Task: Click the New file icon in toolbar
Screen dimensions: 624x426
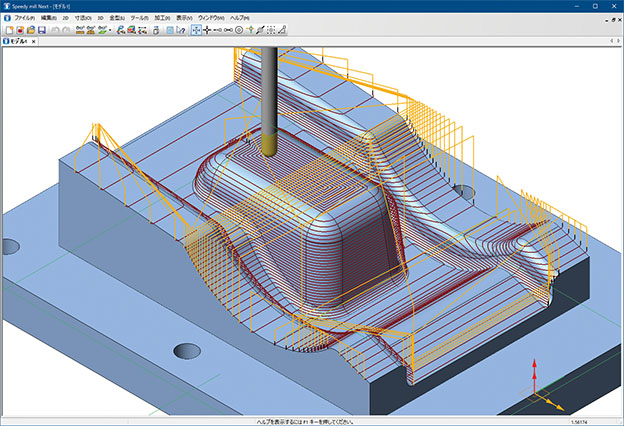Action: click(7, 31)
